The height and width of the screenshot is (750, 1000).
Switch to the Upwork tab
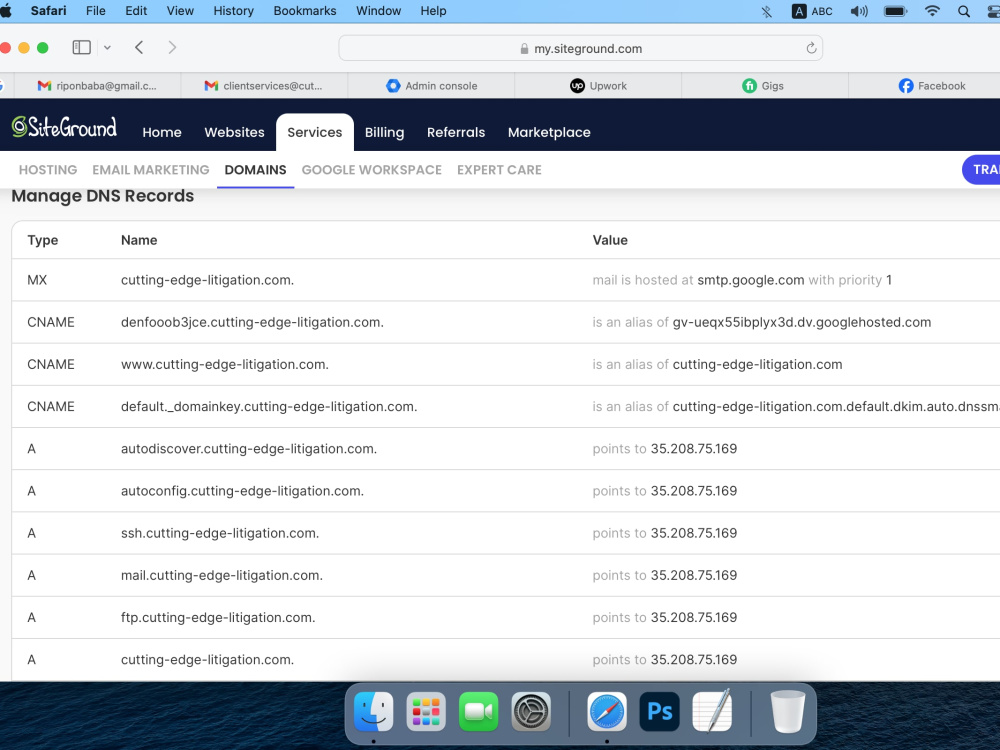click(598, 85)
